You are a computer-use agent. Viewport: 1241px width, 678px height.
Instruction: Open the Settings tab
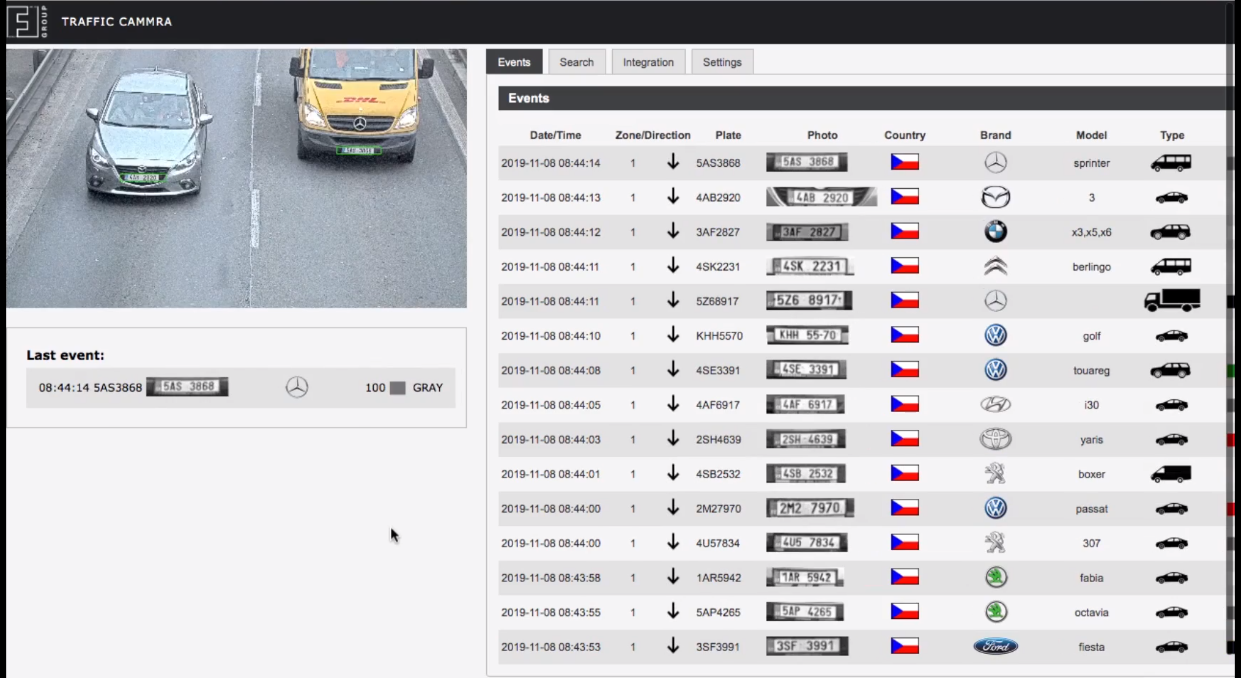(x=722, y=62)
